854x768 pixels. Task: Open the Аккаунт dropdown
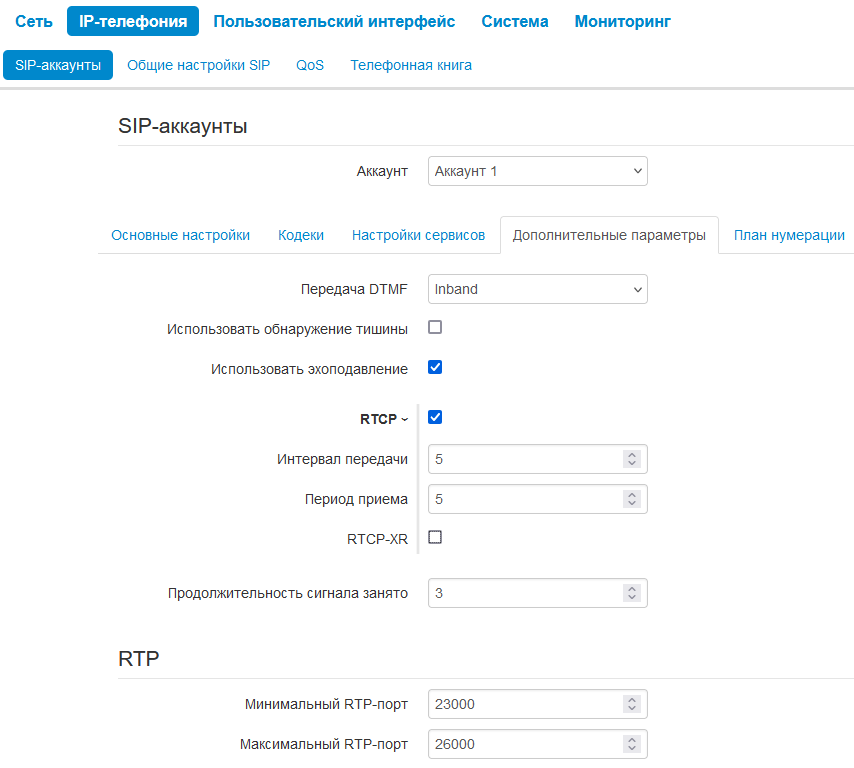point(537,171)
